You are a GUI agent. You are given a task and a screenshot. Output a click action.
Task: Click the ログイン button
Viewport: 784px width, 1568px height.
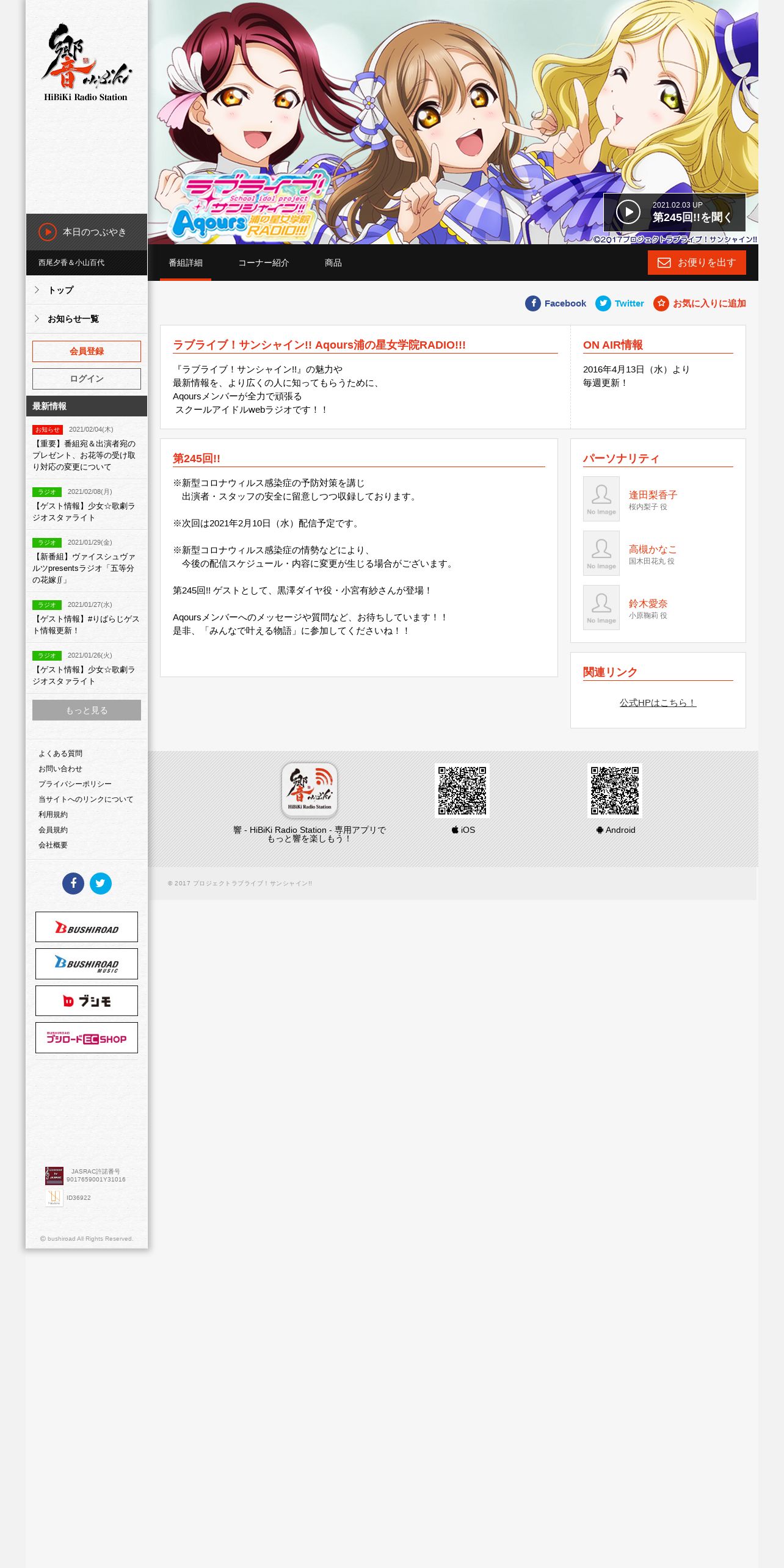pyautogui.click(x=87, y=379)
